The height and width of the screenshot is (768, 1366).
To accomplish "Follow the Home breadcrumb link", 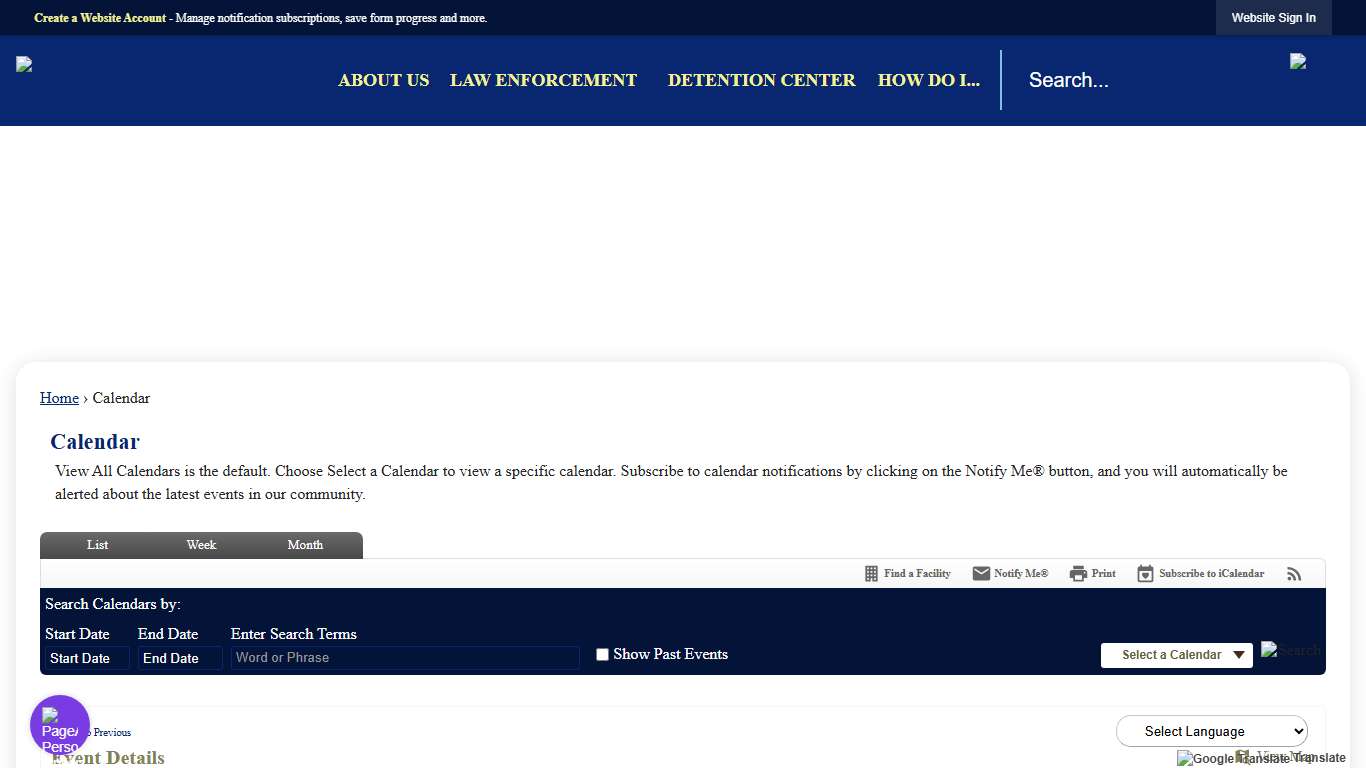I will 59,398.
